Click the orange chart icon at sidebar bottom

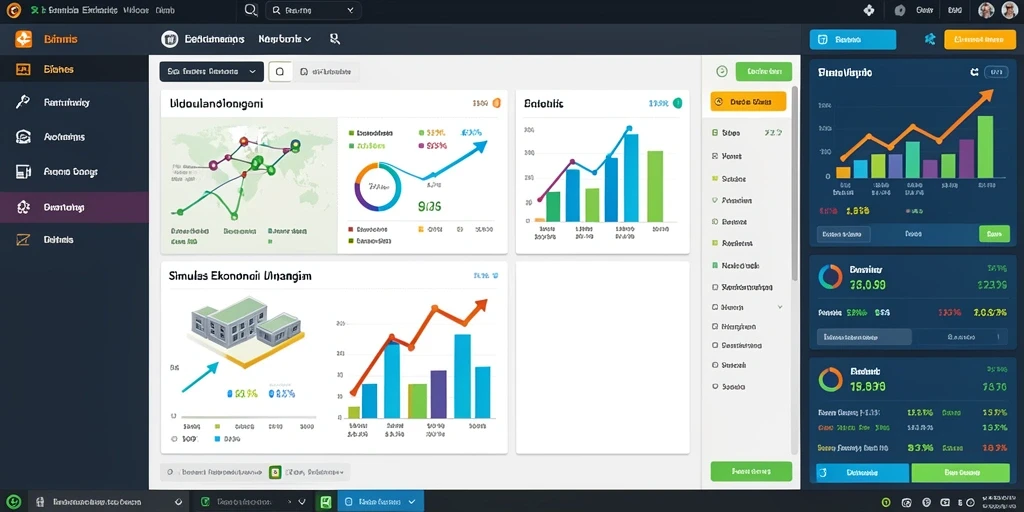[23, 240]
